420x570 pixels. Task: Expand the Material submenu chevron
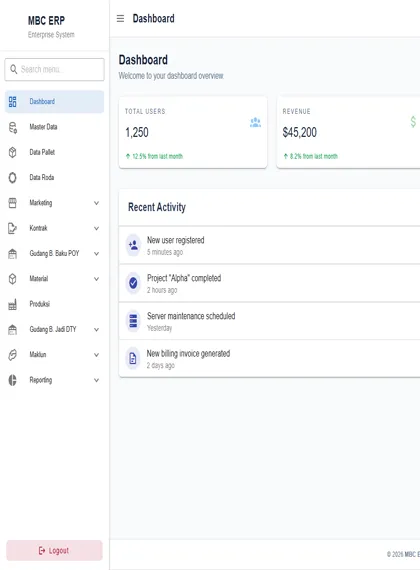click(96, 279)
